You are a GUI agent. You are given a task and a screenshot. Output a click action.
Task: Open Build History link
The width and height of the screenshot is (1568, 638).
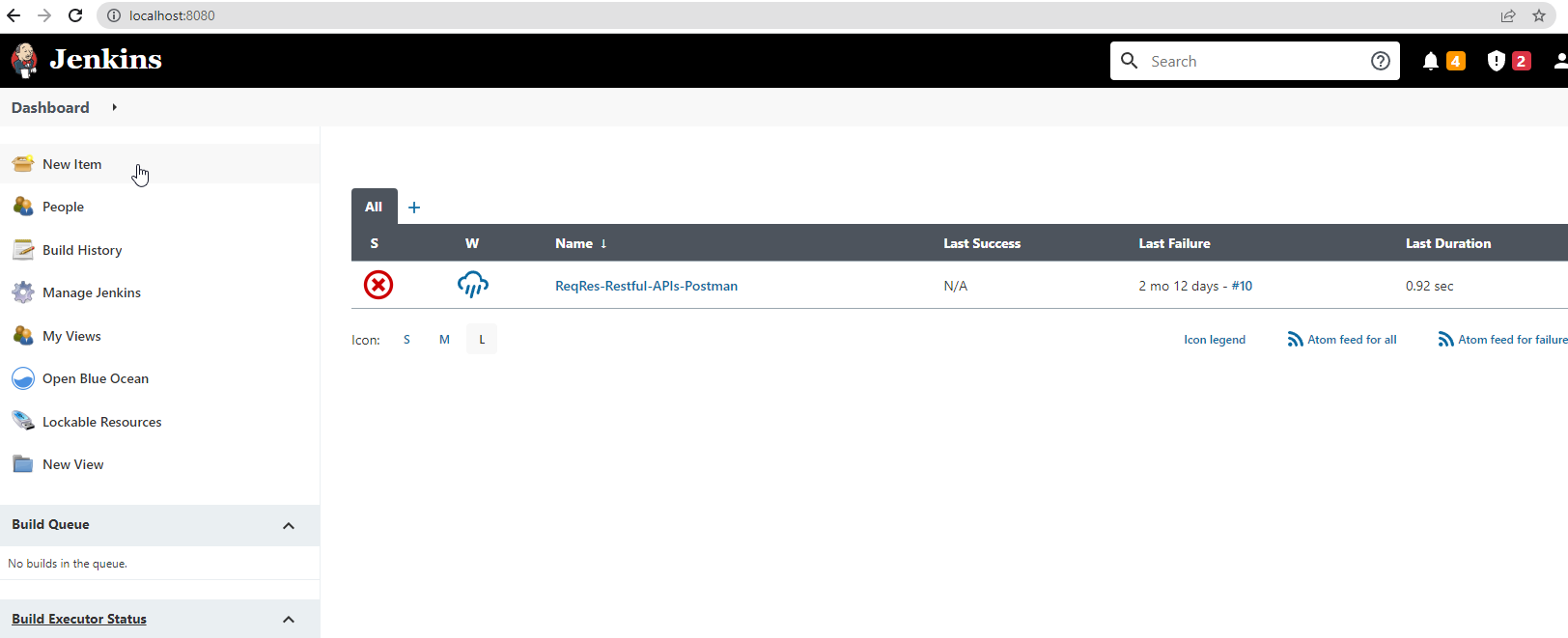[x=82, y=250]
